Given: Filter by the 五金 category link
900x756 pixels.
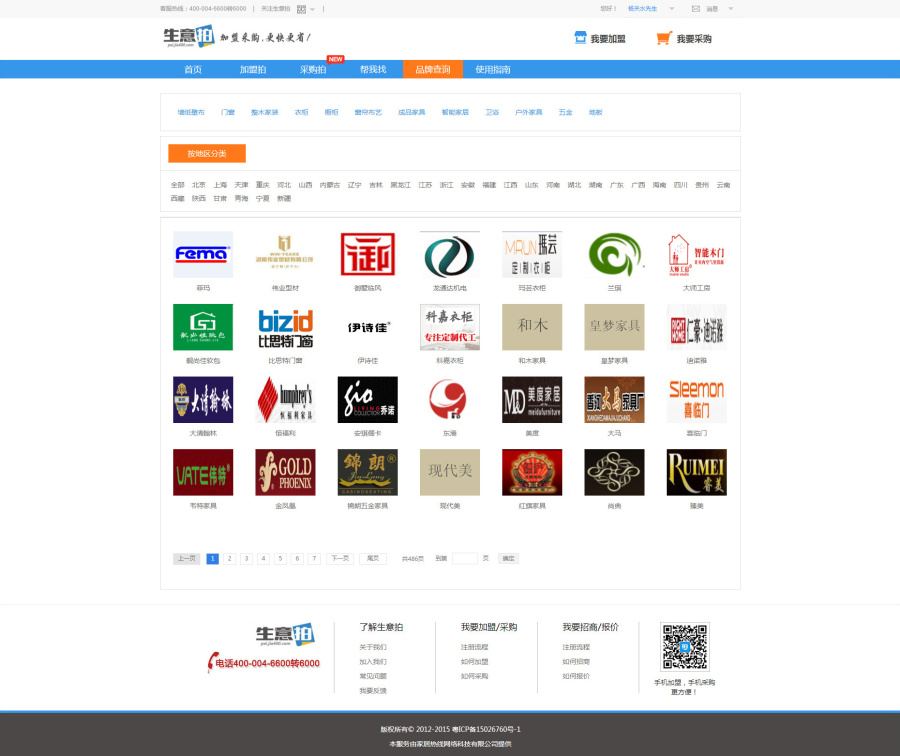Looking at the screenshot, I should point(565,113).
